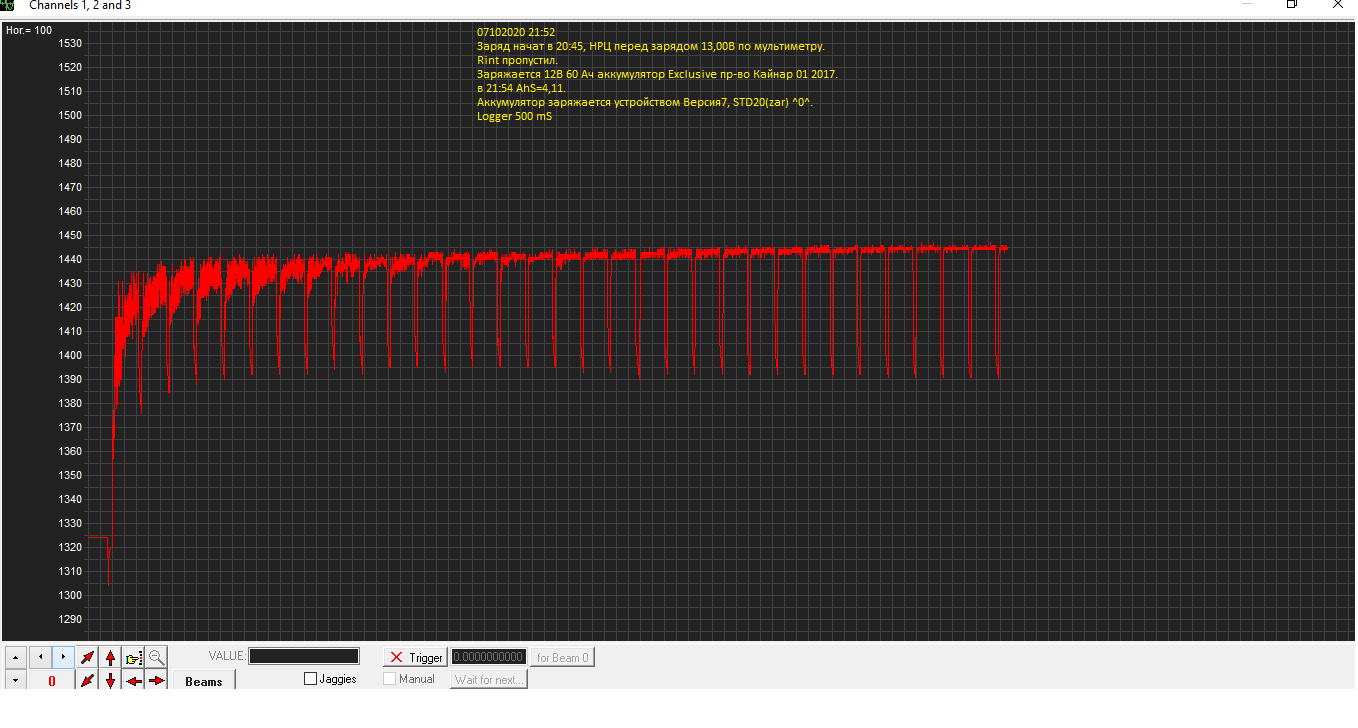Click the red diagonal up-right arrow icon
The image size is (1358, 728).
click(87, 657)
